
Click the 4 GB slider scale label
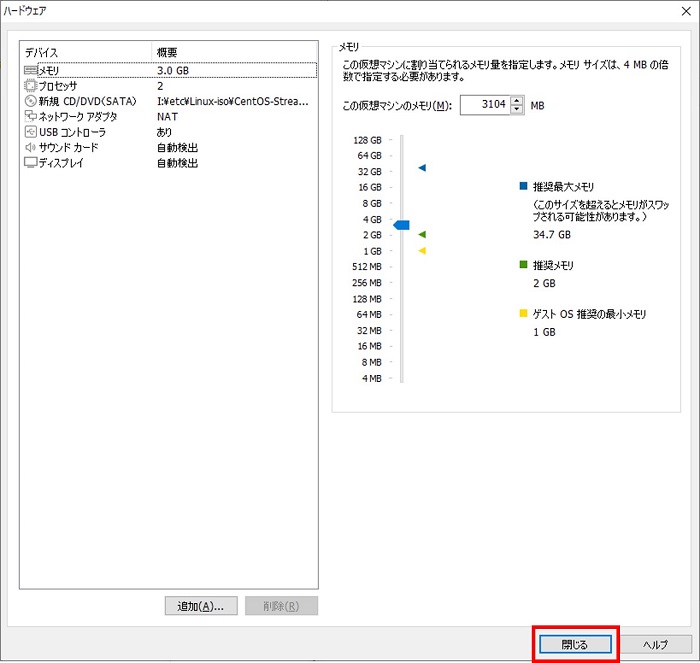point(372,220)
